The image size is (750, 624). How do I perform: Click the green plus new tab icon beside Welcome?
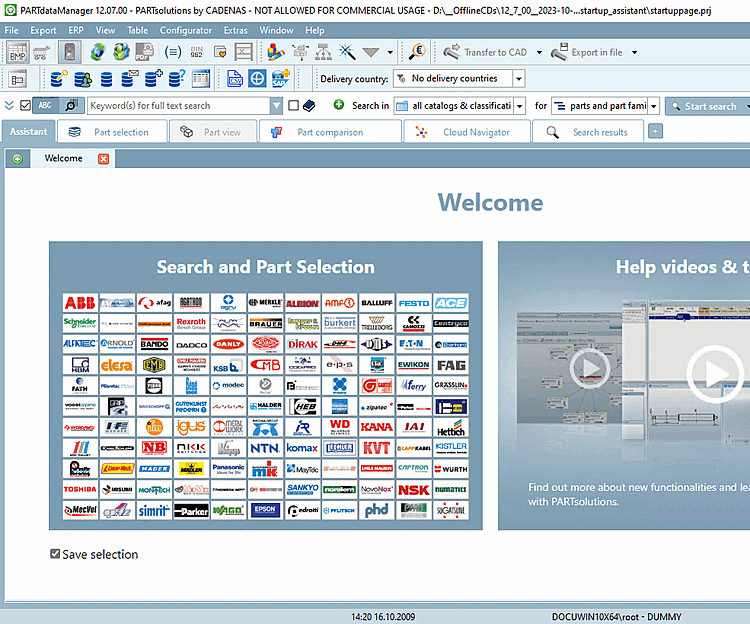(x=18, y=159)
